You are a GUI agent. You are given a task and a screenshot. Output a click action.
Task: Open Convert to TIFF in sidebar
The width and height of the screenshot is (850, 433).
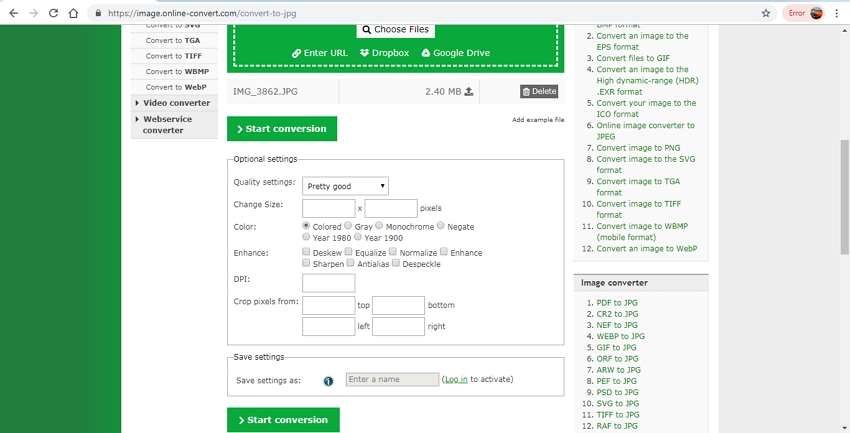coord(173,56)
